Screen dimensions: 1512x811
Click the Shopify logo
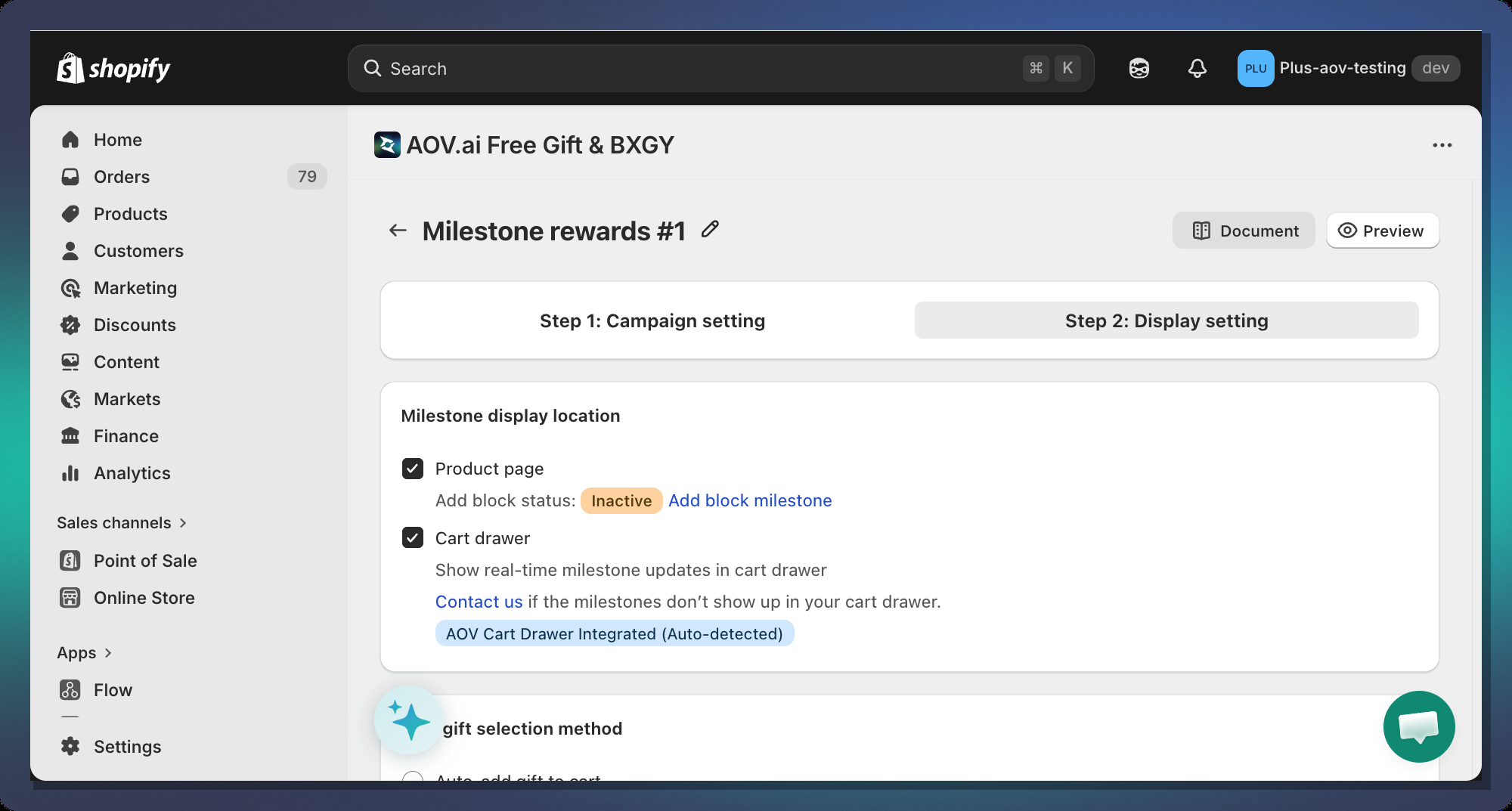click(x=113, y=69)
